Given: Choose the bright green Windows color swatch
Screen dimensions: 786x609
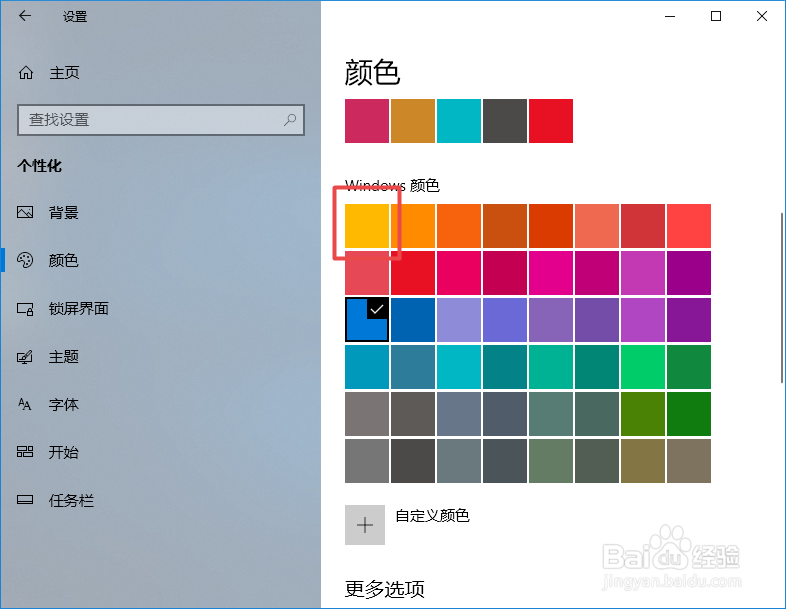Looking at the screenshot, I should [643, 367].
